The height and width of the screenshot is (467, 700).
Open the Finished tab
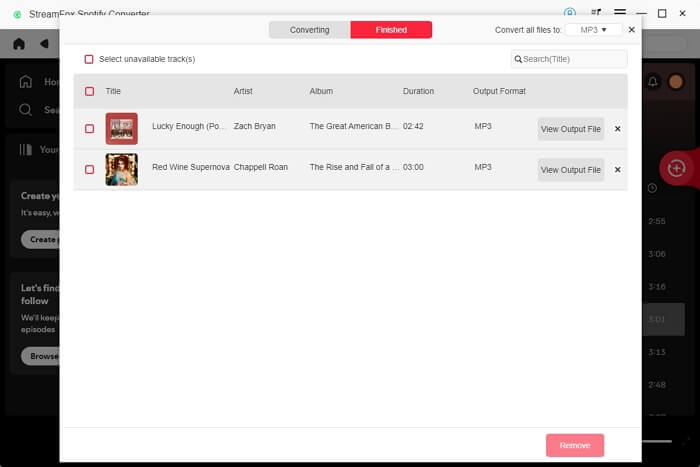click(391, 30)
